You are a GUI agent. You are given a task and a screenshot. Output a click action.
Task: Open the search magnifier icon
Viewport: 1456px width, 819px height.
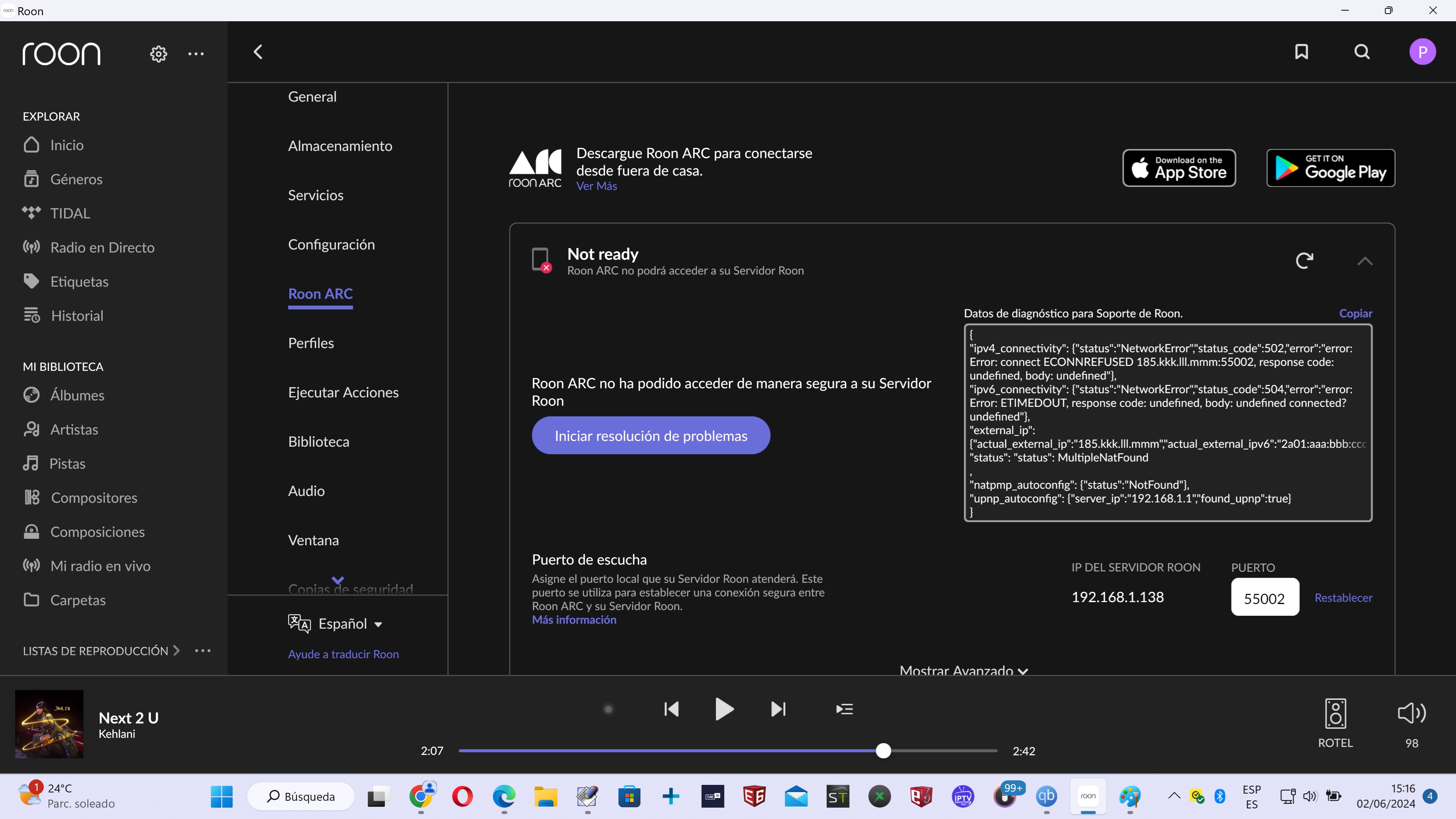pos(1362,52)
